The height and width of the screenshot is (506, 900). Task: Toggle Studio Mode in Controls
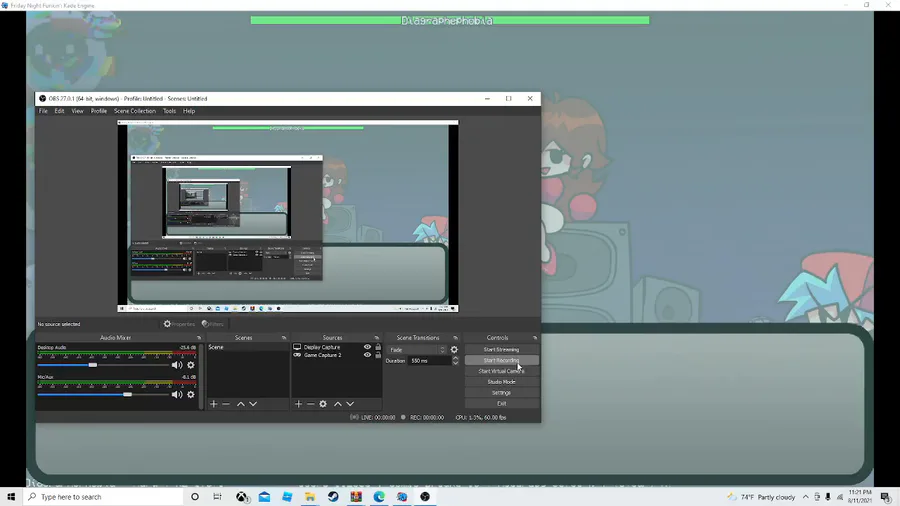(502, 382)
